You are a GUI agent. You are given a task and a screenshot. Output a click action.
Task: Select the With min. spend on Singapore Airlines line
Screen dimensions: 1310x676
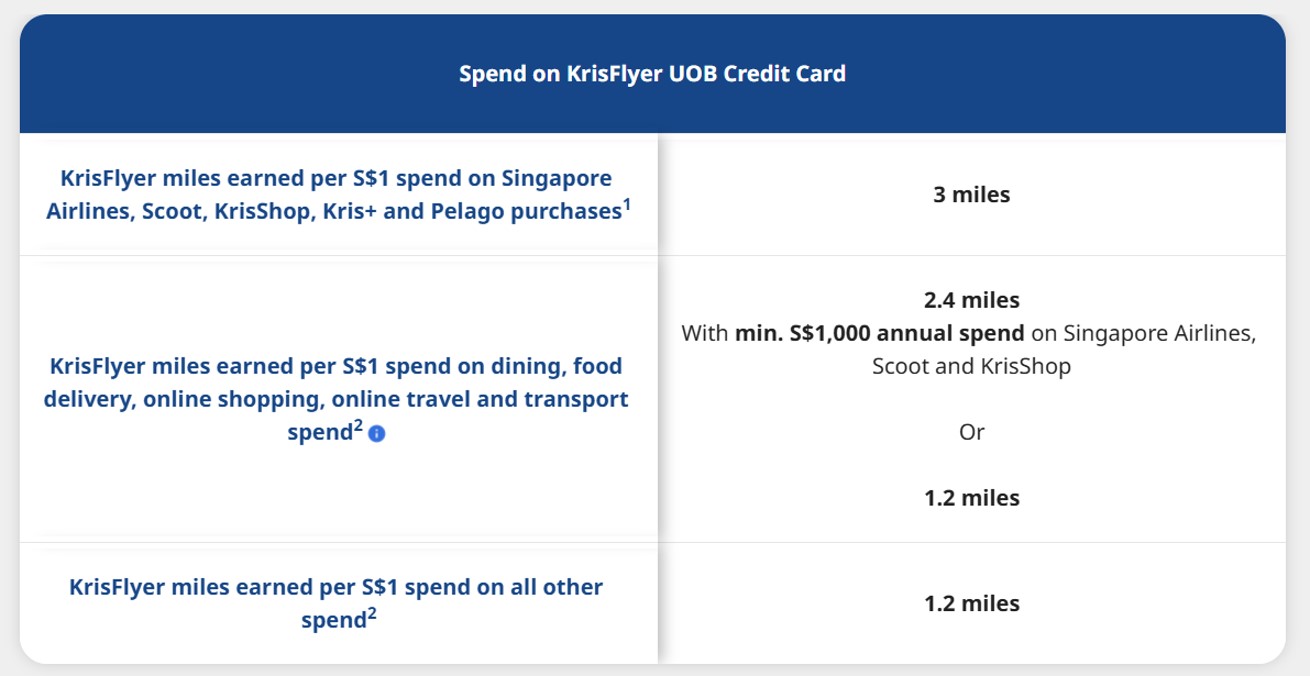pyautogui.click(x=968, y=332)
